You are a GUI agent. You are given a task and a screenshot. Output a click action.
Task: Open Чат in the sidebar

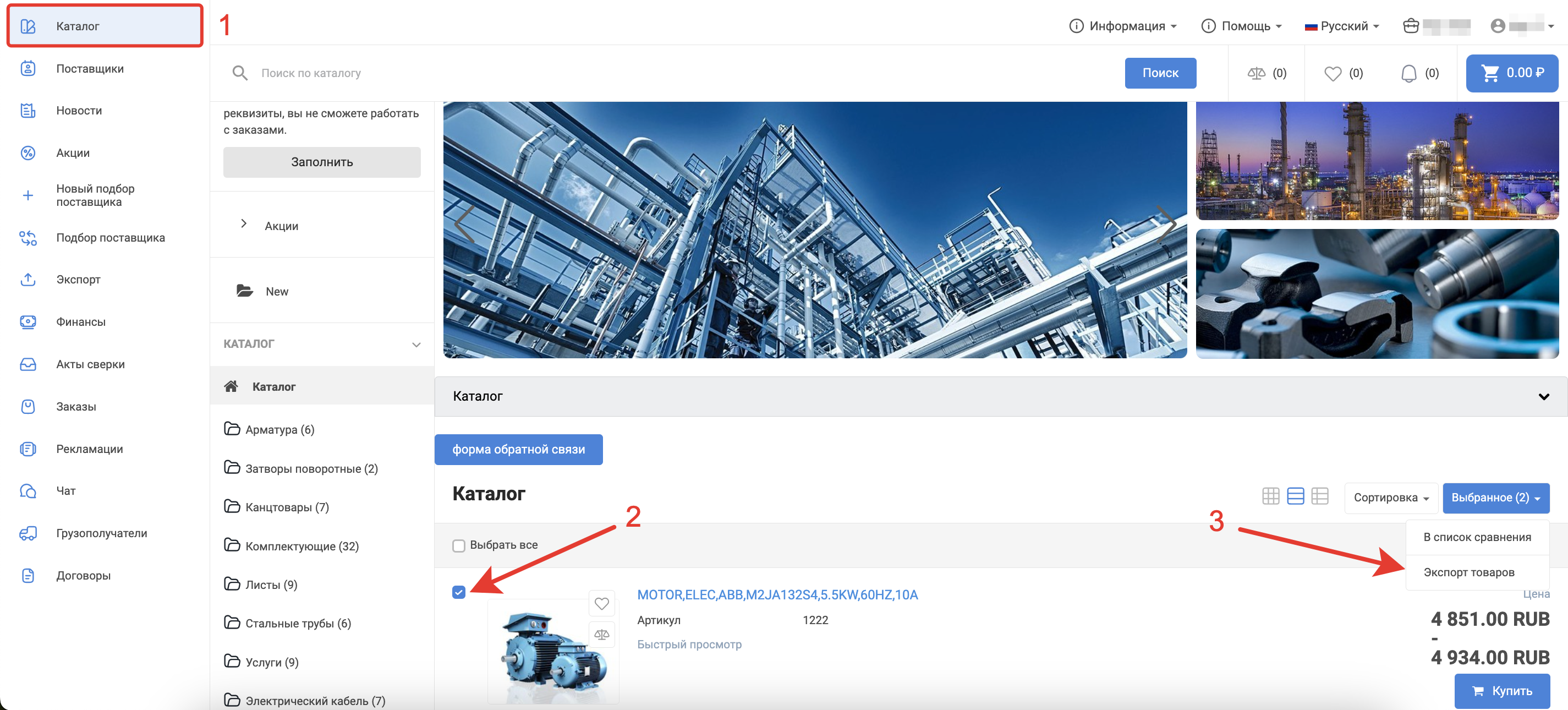click(65, 491)
